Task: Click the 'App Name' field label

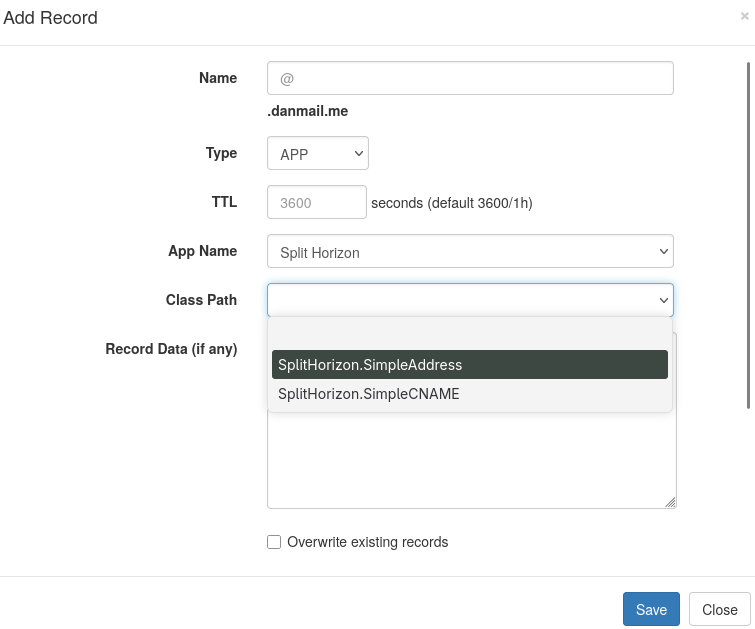Action: point(202,252)
